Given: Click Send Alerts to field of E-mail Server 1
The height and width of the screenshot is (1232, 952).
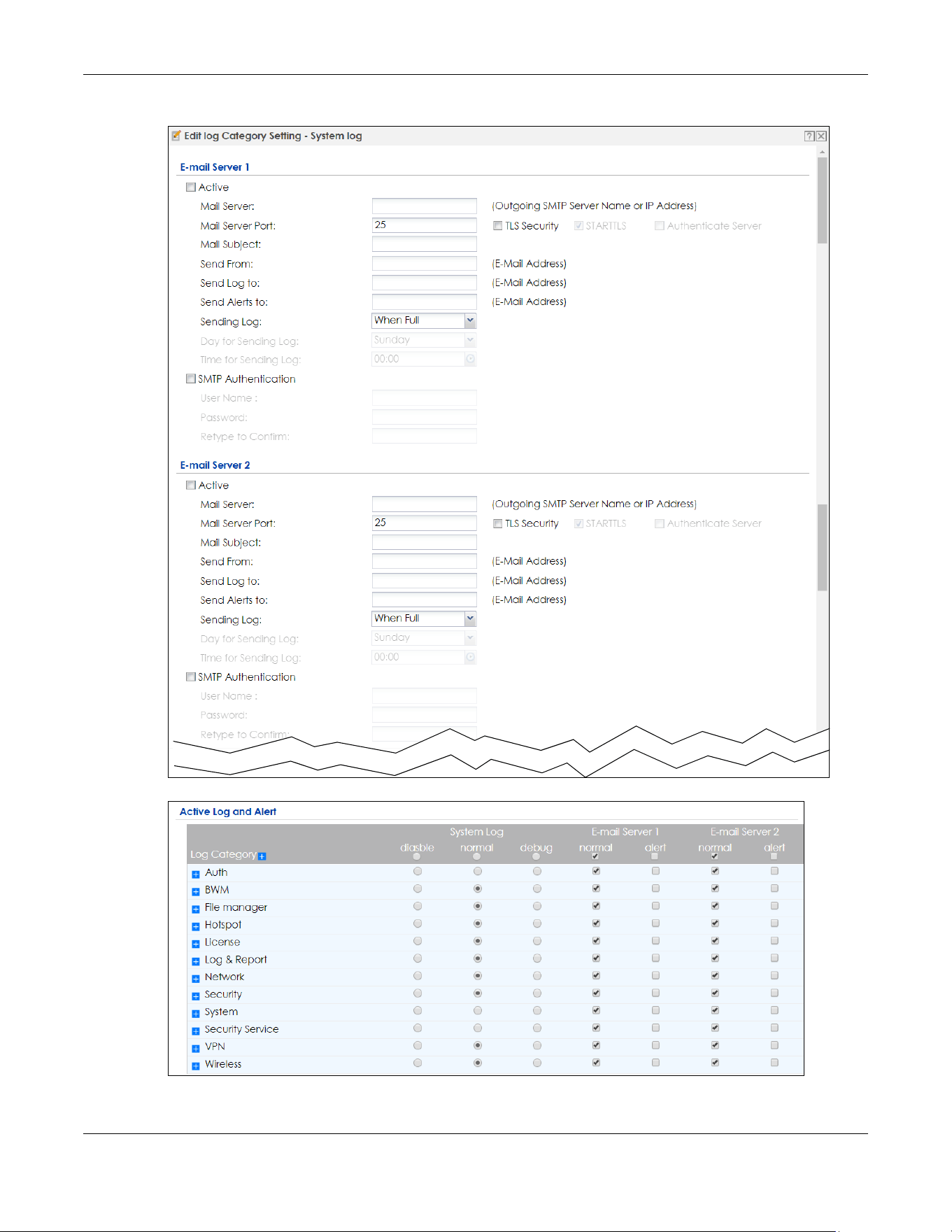Looking at the screenshot, I should click(424, 302).
